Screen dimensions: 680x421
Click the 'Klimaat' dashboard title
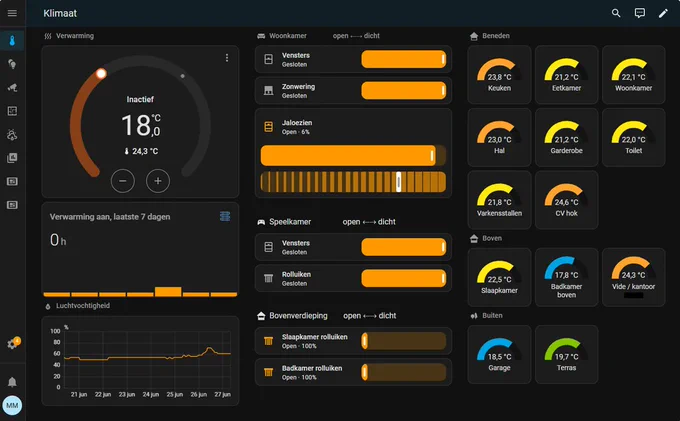tap(60, 13)
